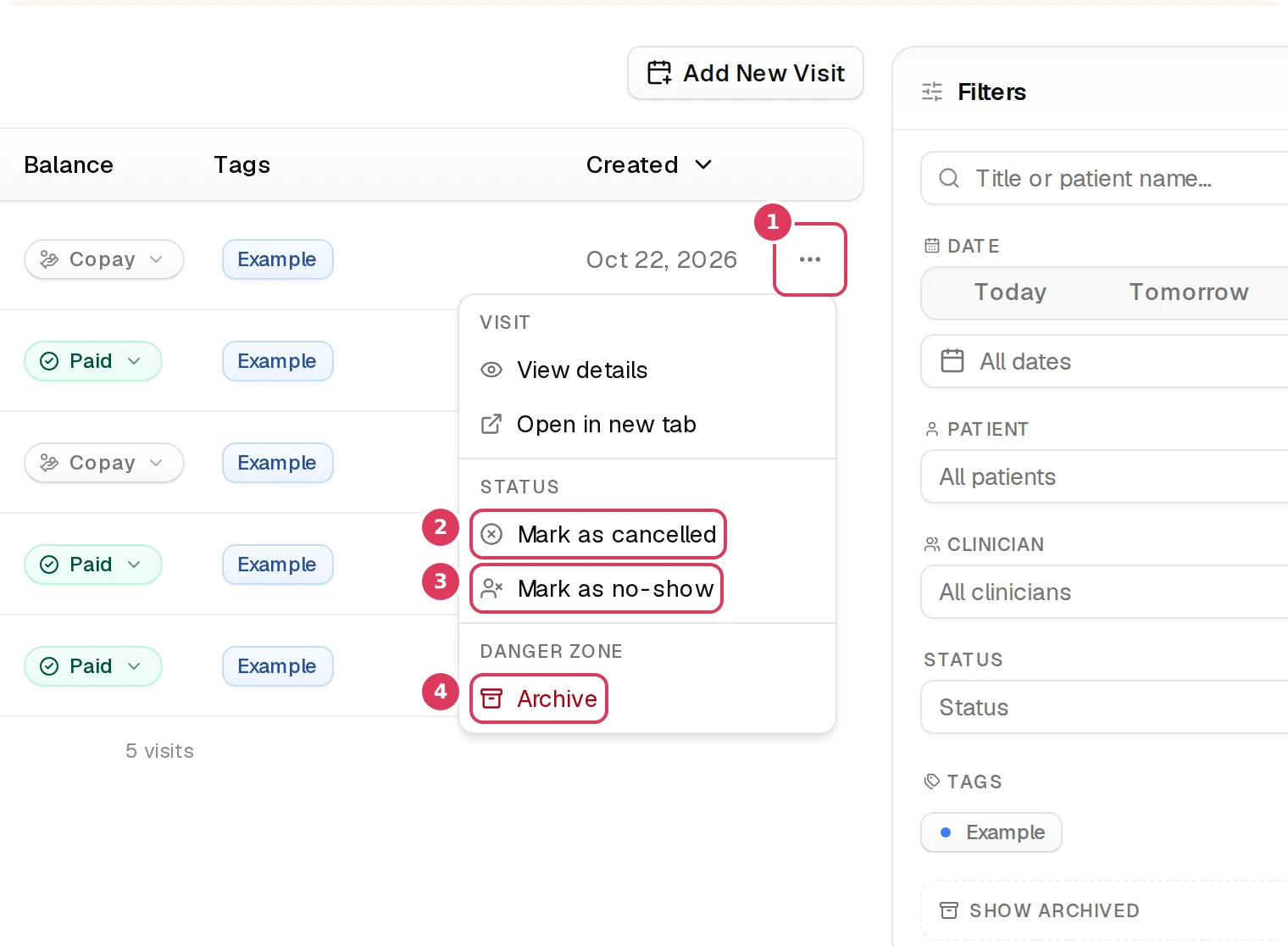The width and height of the screenshot is (1288, 946).
Task: Toggle the Example tag filter chip
Action: pyautogui.click(x=991, y=832)
